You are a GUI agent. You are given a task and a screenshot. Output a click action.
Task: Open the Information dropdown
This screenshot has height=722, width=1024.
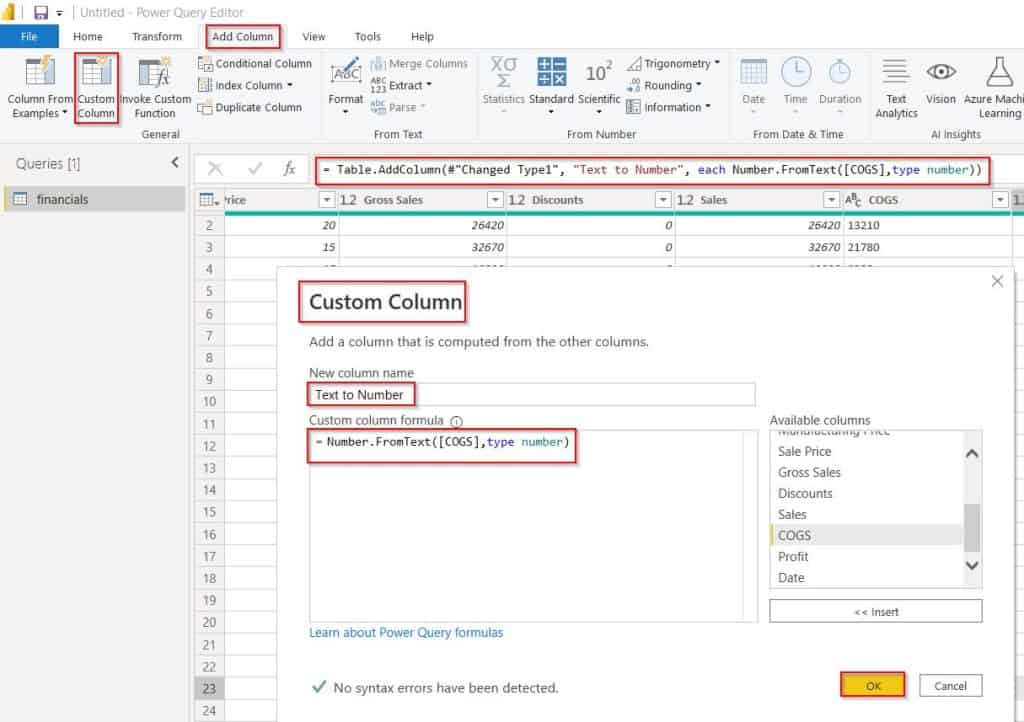(x=708, y=106)
